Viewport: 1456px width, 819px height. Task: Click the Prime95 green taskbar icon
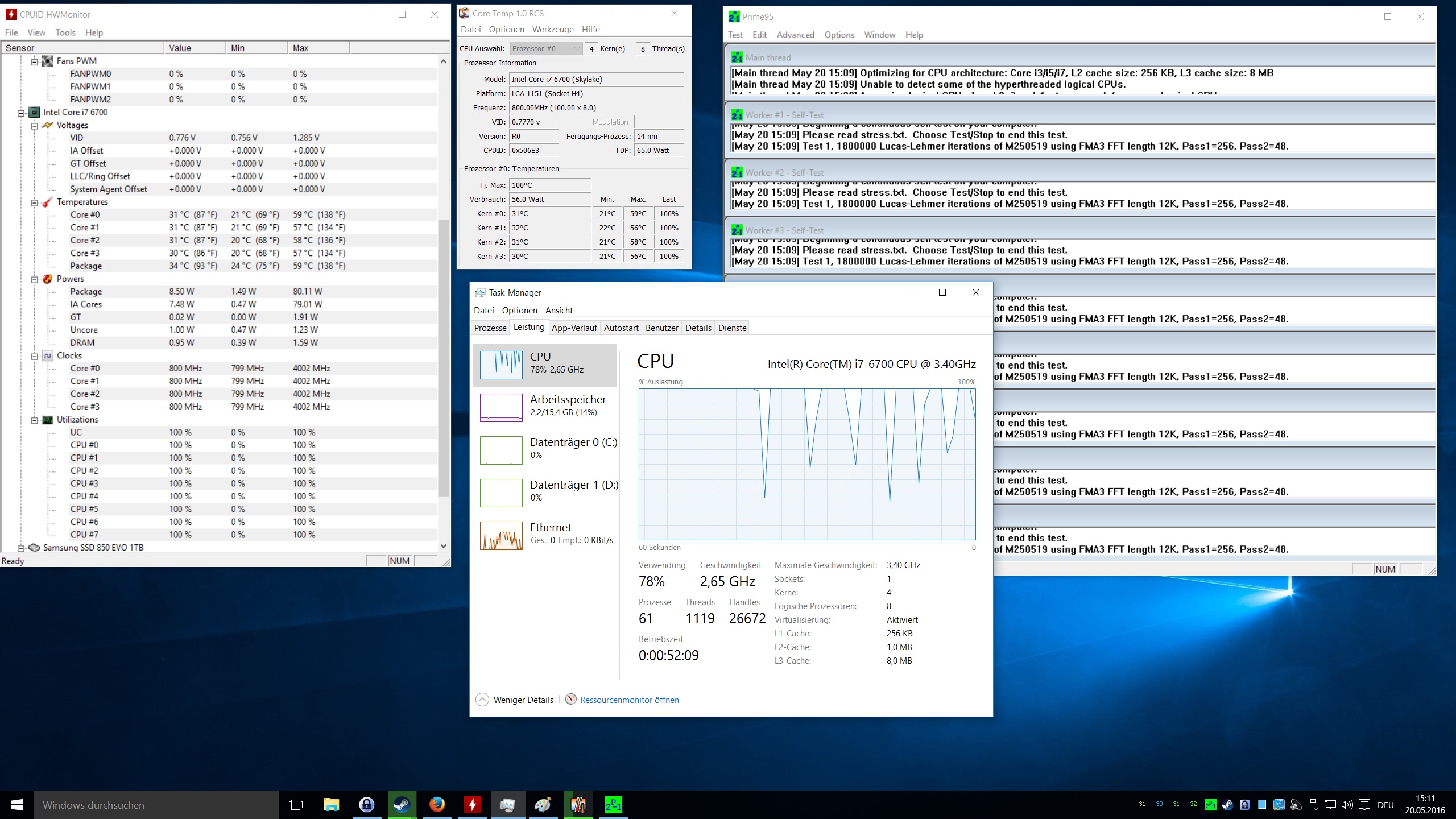coord(613,805)
